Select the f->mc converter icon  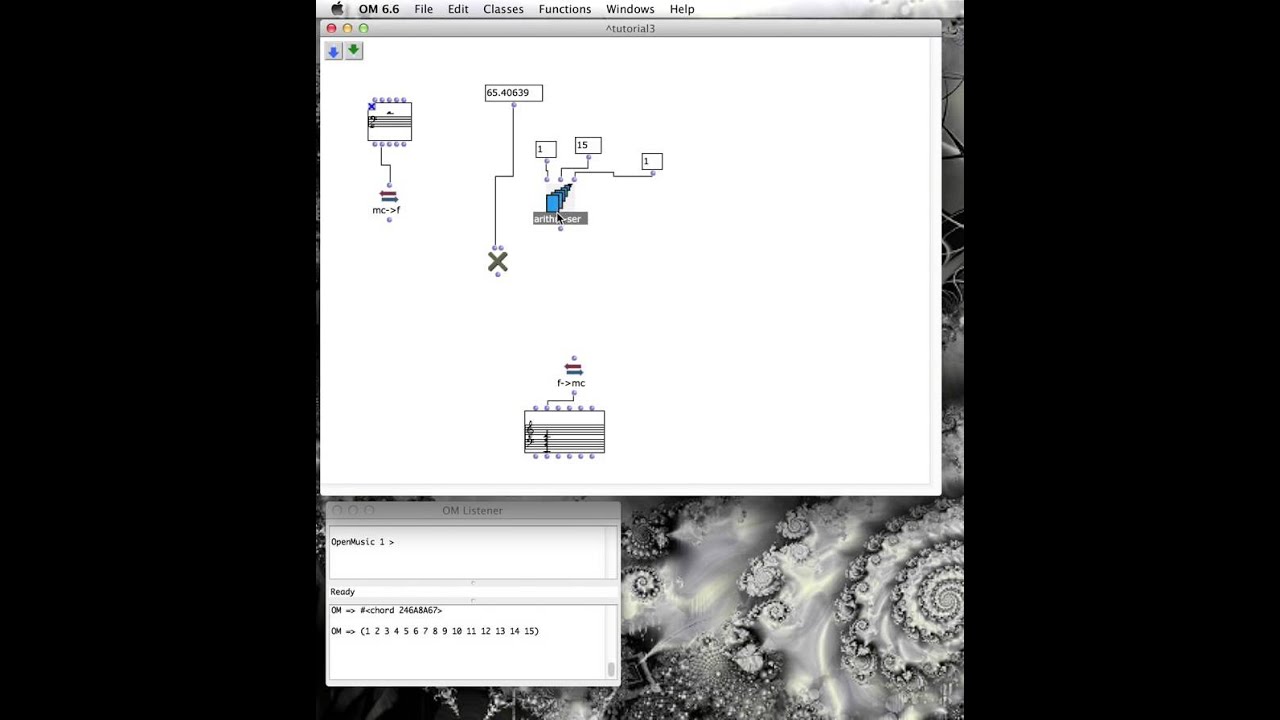click(x=573, y=368)
